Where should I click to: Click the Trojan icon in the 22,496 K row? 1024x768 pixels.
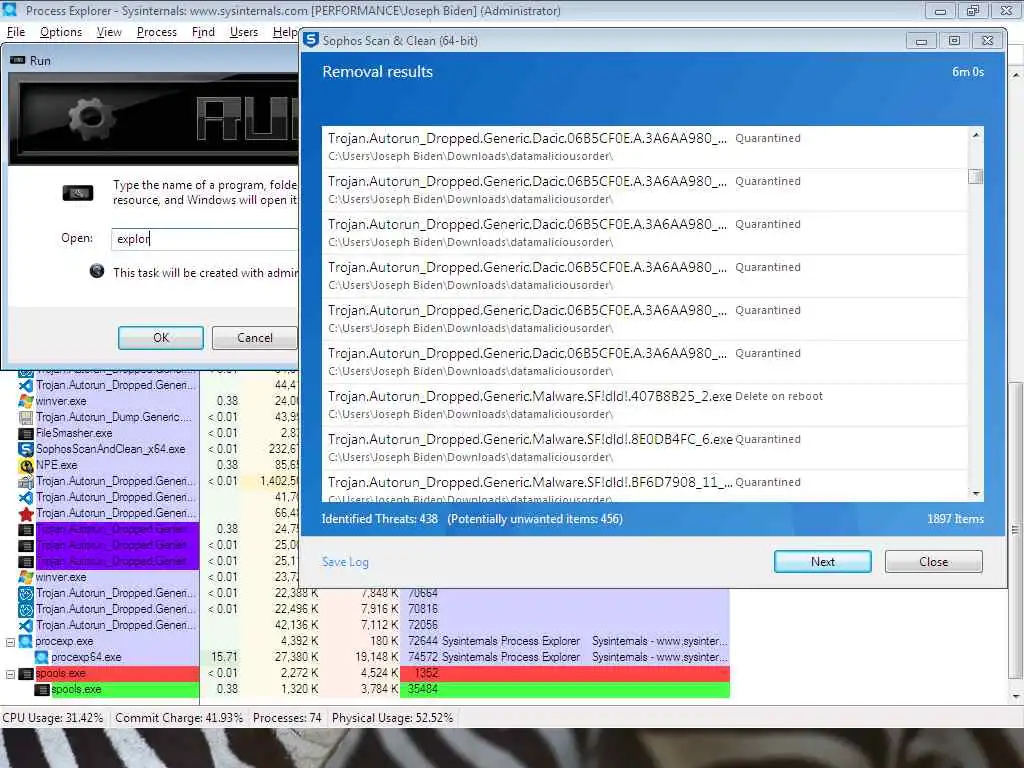pyautogui.click(x=25, y=609)
